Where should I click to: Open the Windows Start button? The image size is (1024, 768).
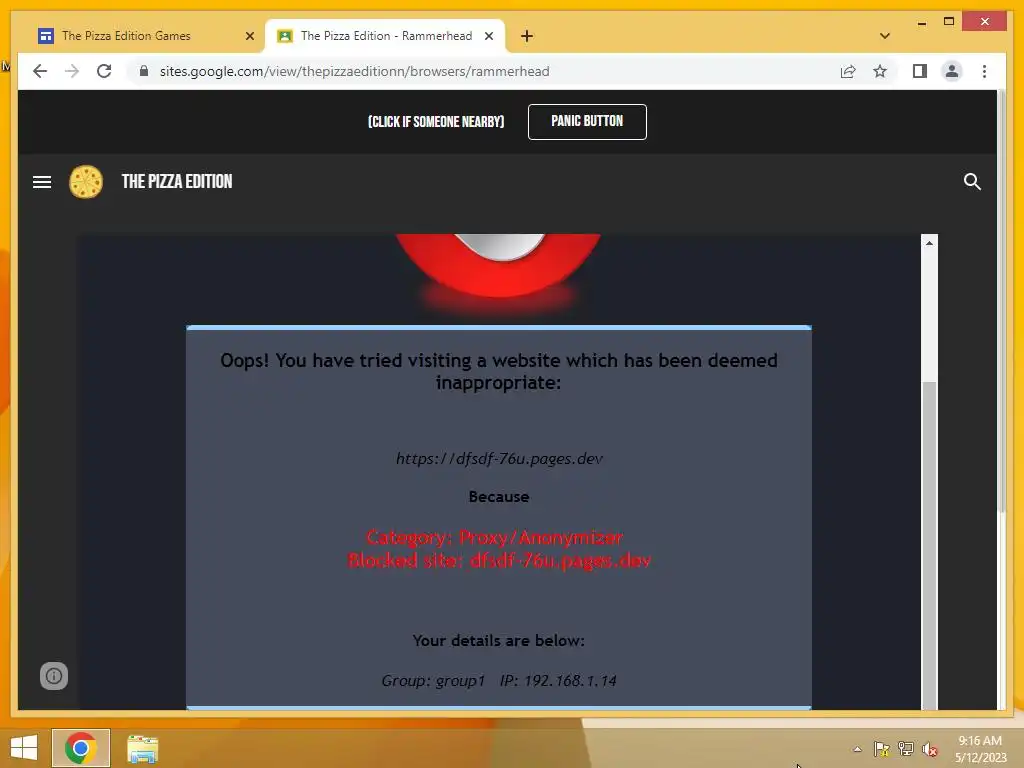24,748
